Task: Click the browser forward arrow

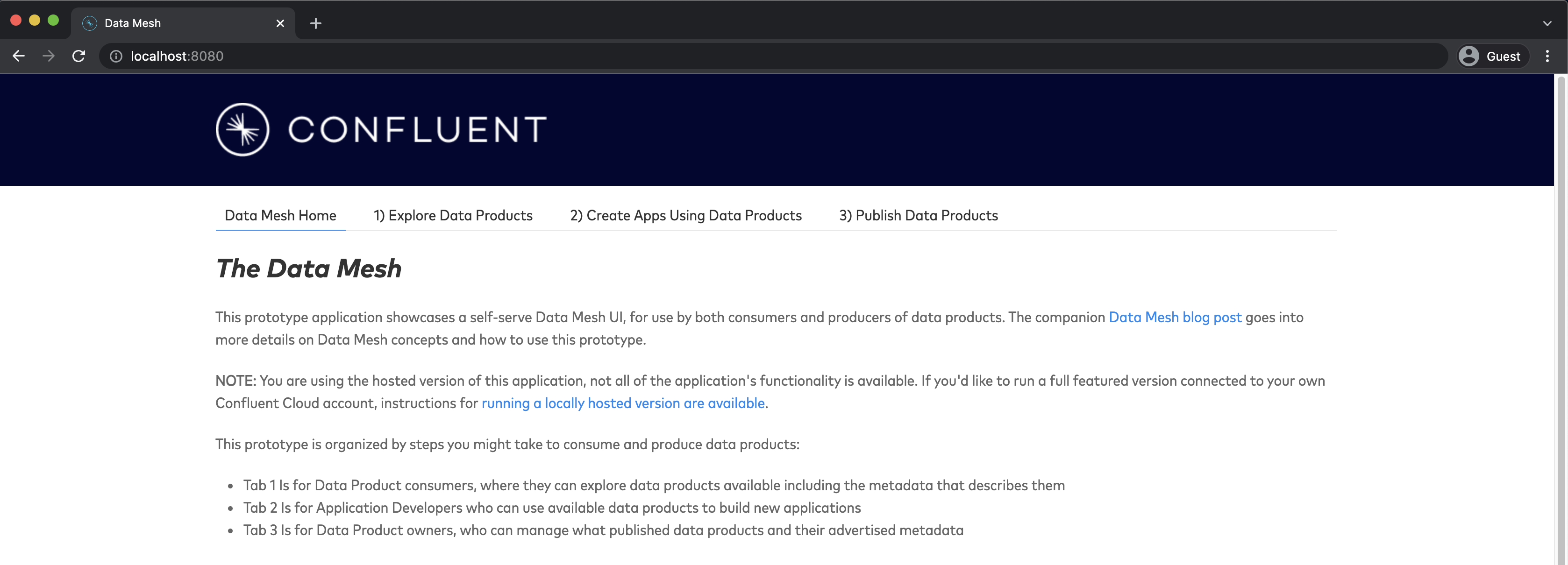Action: point(49,56)
